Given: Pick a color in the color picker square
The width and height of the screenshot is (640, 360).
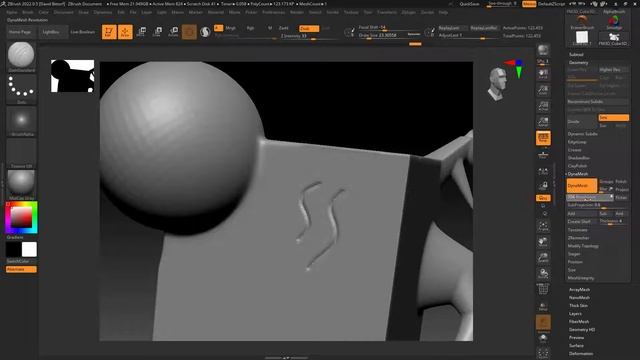Looking at the screenshot, I should pos(20,217).
